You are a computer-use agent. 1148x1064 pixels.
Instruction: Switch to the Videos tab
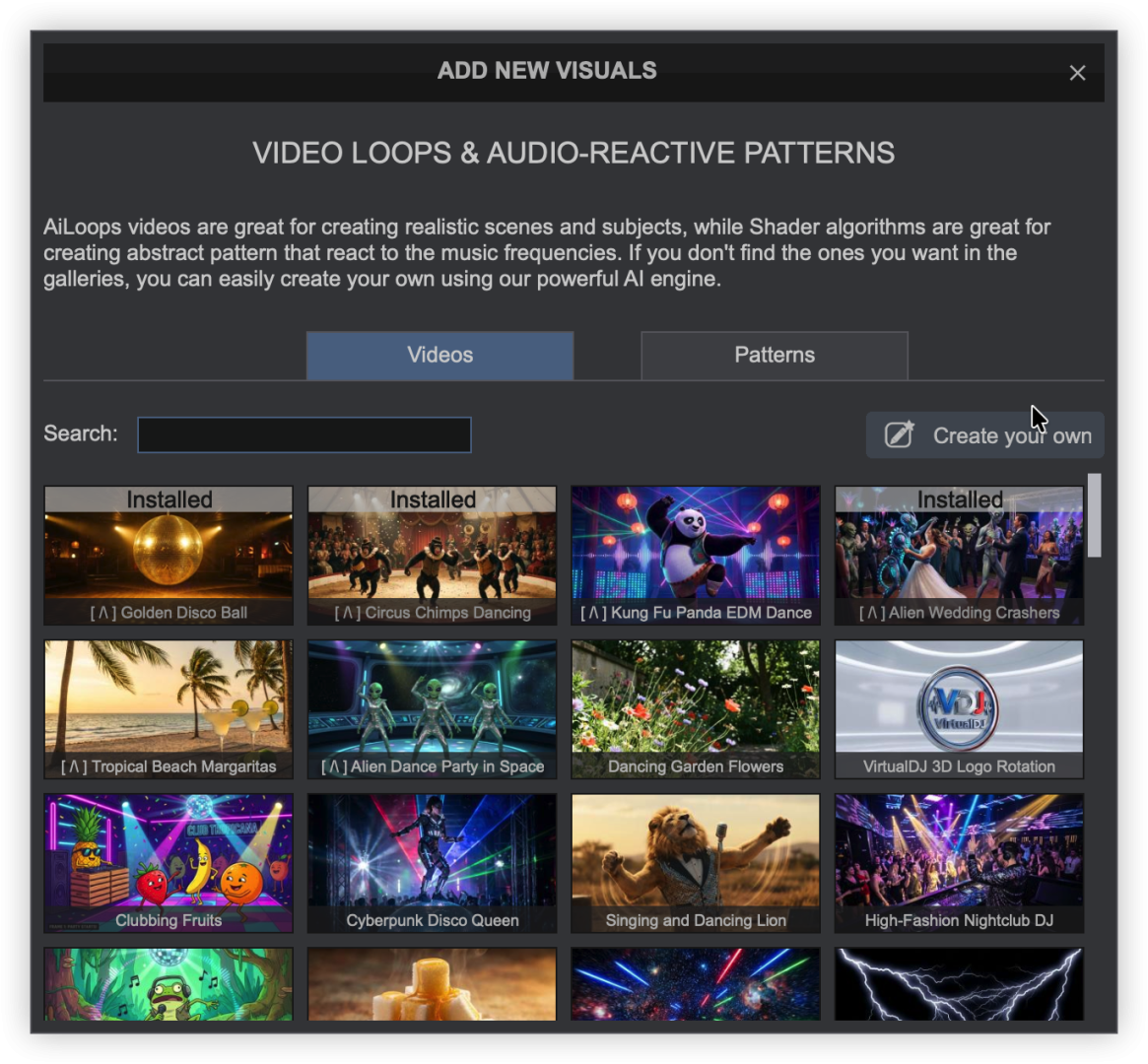pyautogui.click(x=439, y=356)
